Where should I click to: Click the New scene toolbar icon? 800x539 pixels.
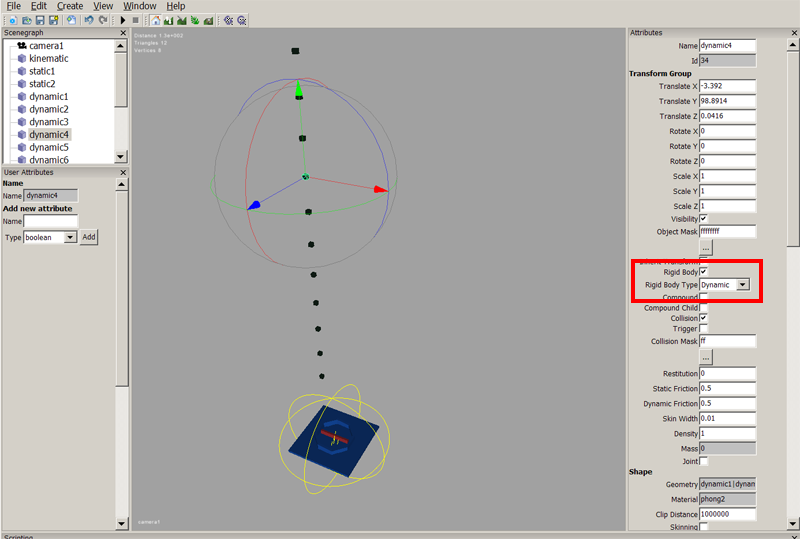coord(11,20)
